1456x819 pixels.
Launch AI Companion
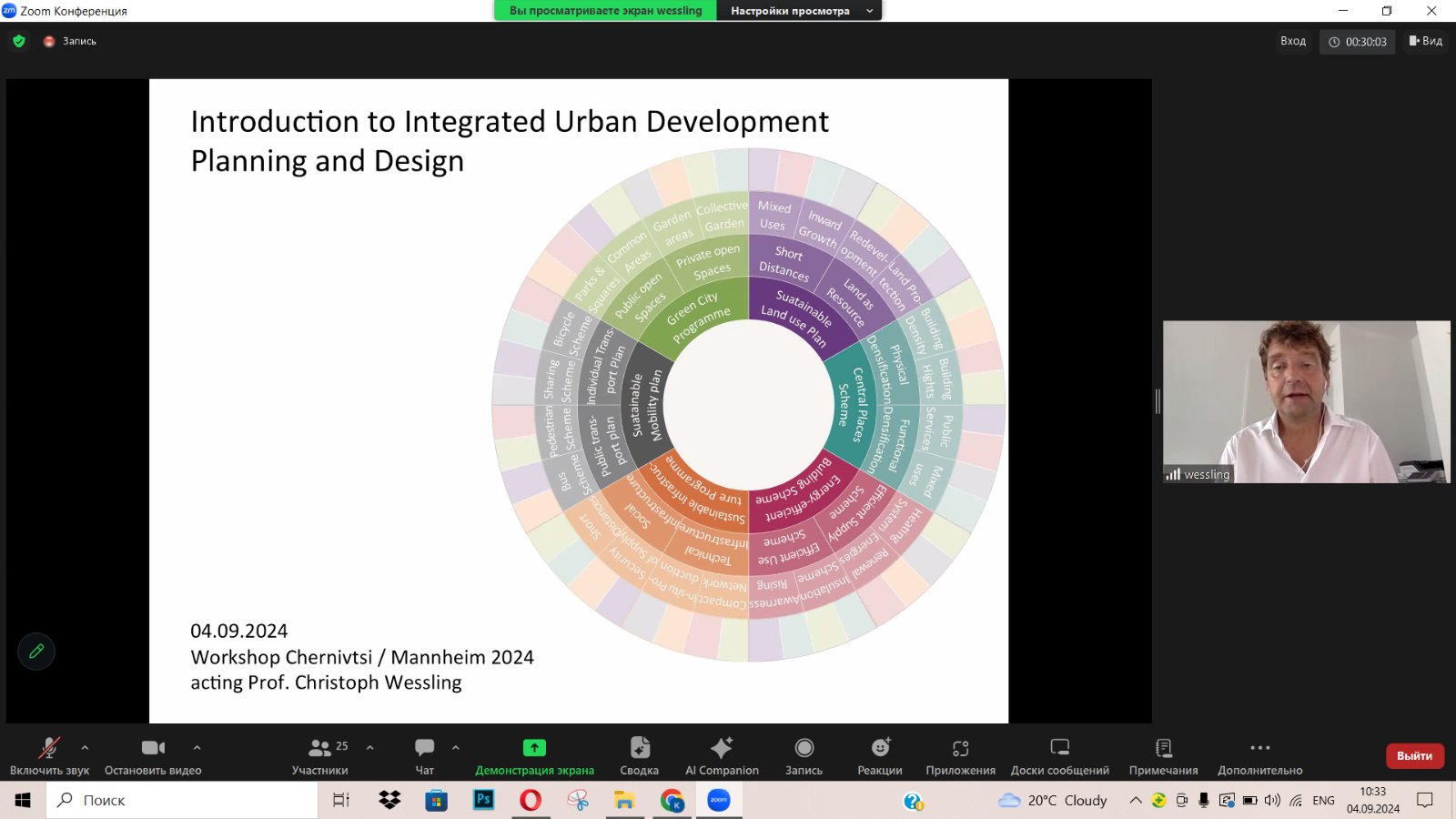point(722,756)
